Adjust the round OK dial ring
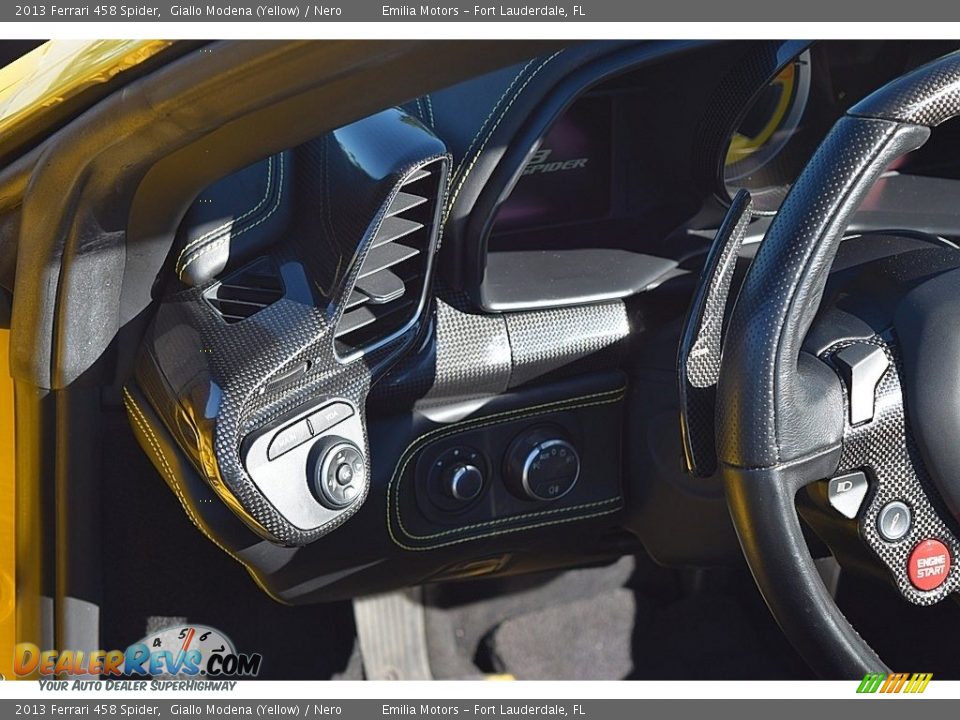The width and height of the screenshot is (960, 720). (341, 472)
